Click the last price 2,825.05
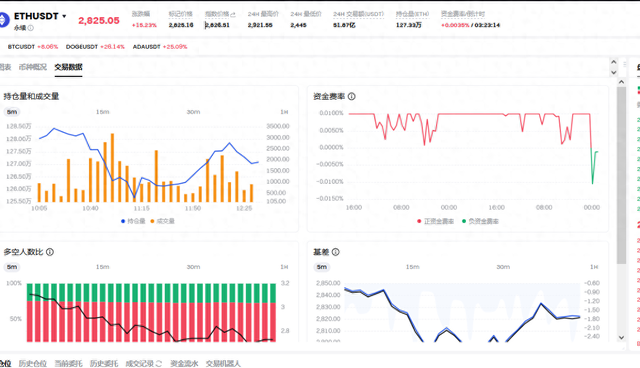 [x=99, y=20]
